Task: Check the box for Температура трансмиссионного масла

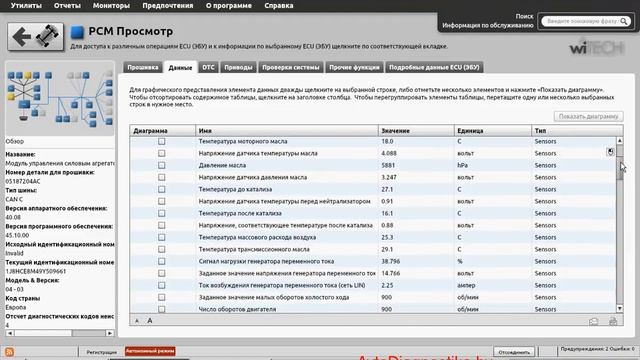Action: coord(162,249)
